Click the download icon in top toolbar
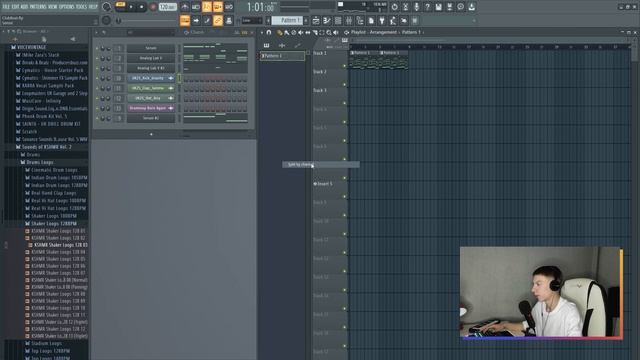 [471, 7]
